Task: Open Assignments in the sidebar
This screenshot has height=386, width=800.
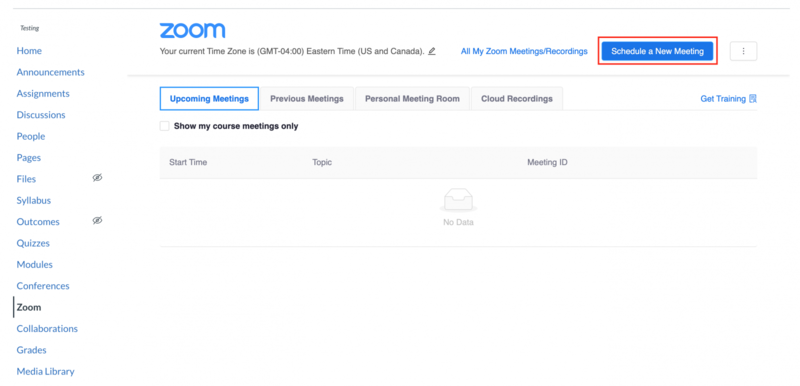Action: point(43,94)
